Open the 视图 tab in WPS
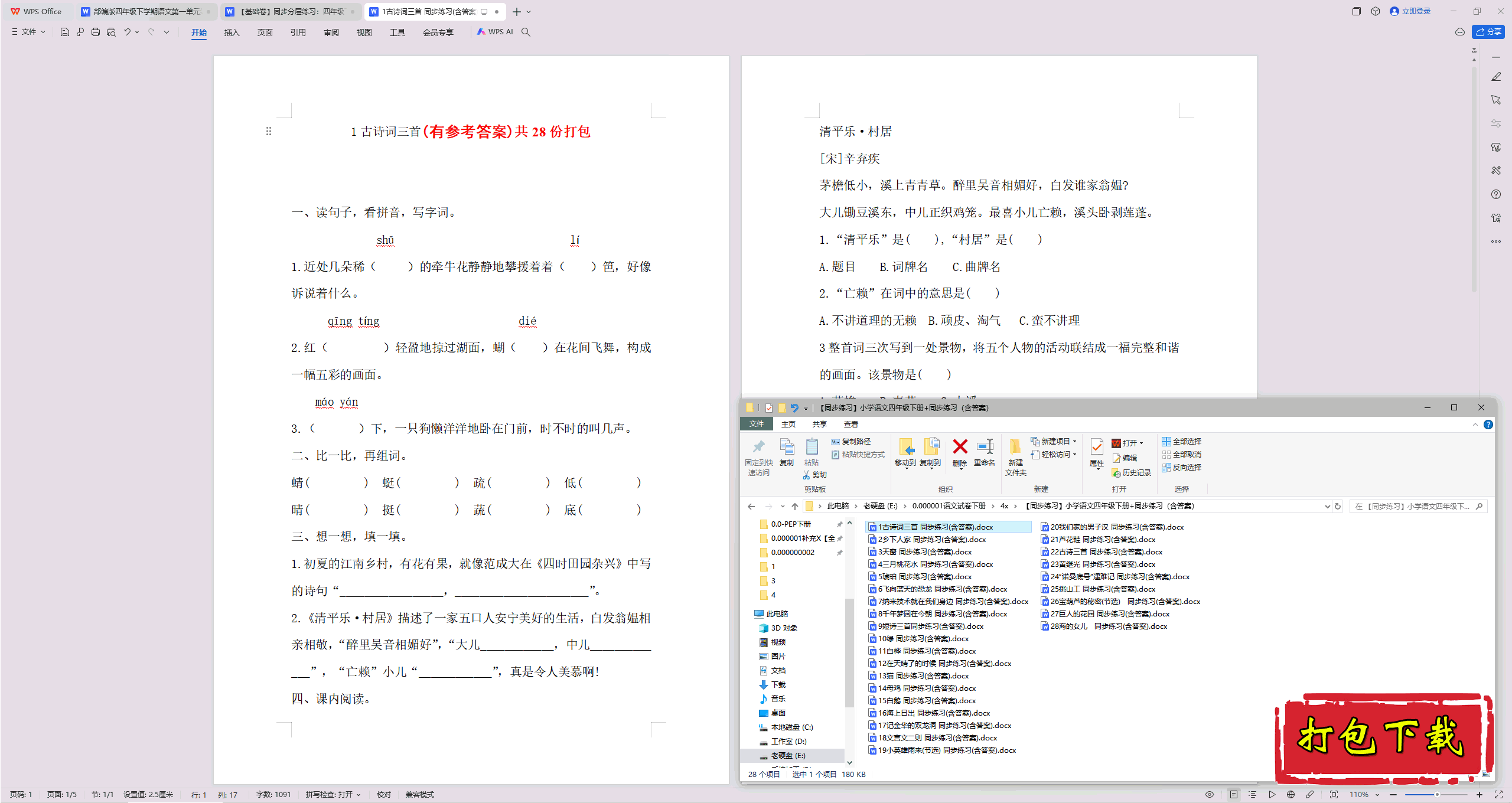 [364, 32]
